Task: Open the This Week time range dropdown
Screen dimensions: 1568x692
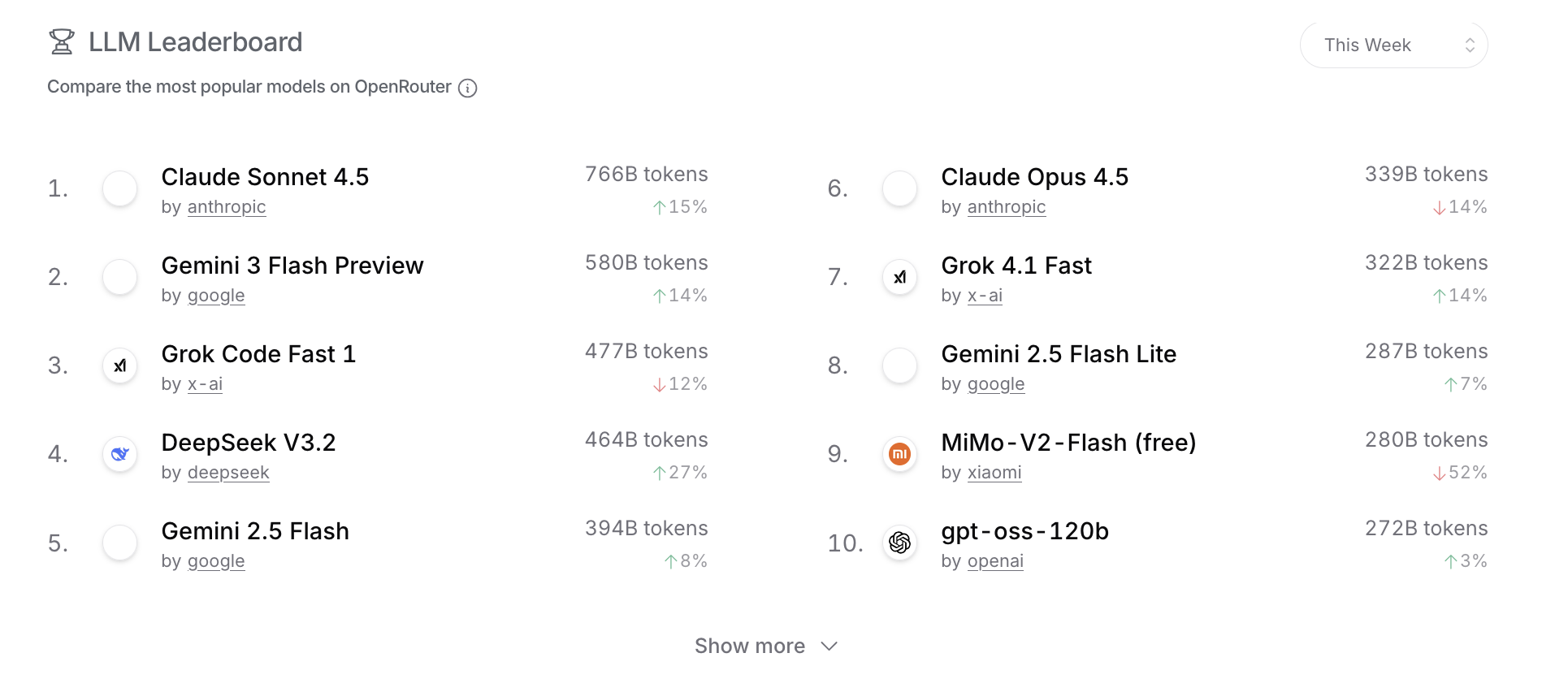Action: pos(1393,45)
